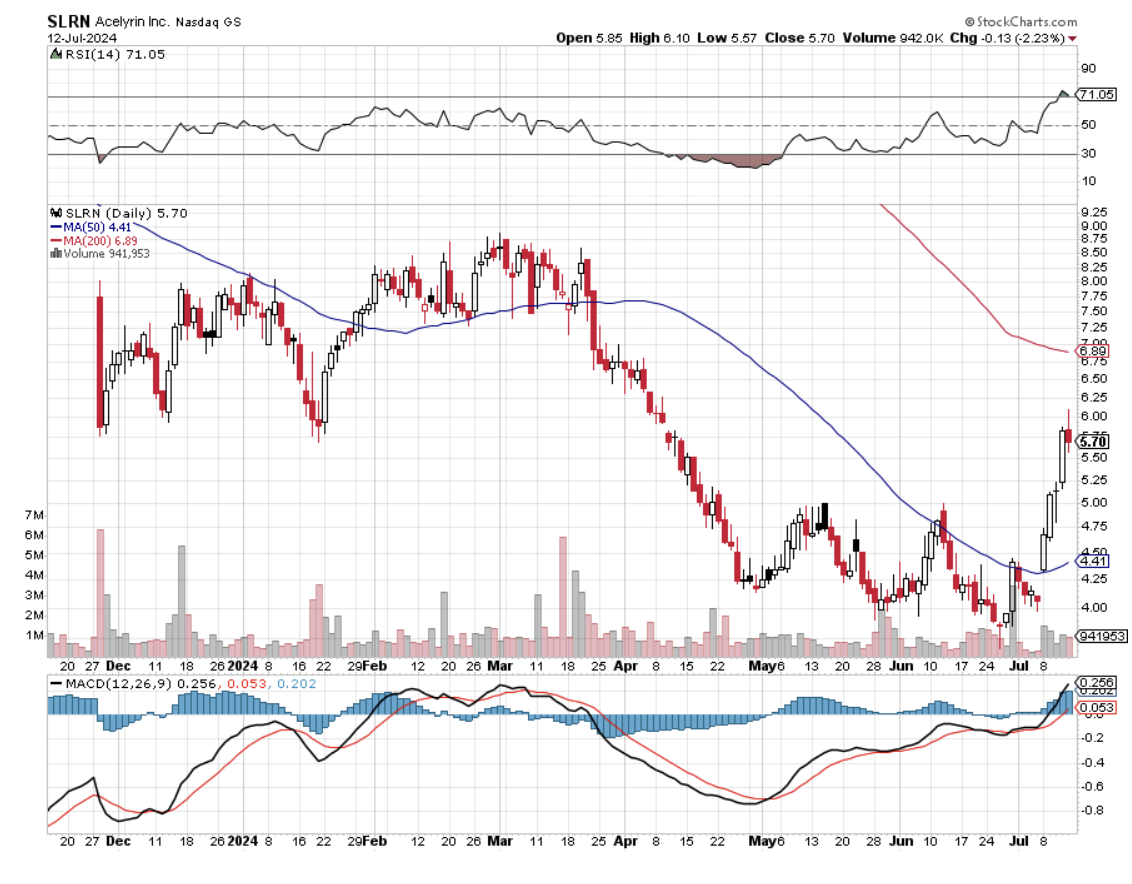1132x884 pixels.
Task: Click the SLRN ticker symbol in the title
Action: point(68,20)
